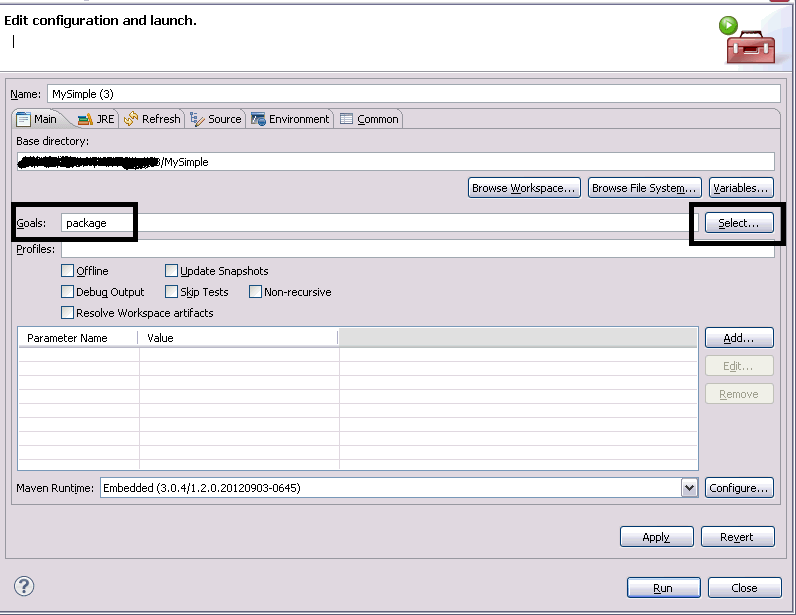This screenshot has width=796, height=615.
Task: Switch to the Environment tab
Action: [x=290, y=119]
